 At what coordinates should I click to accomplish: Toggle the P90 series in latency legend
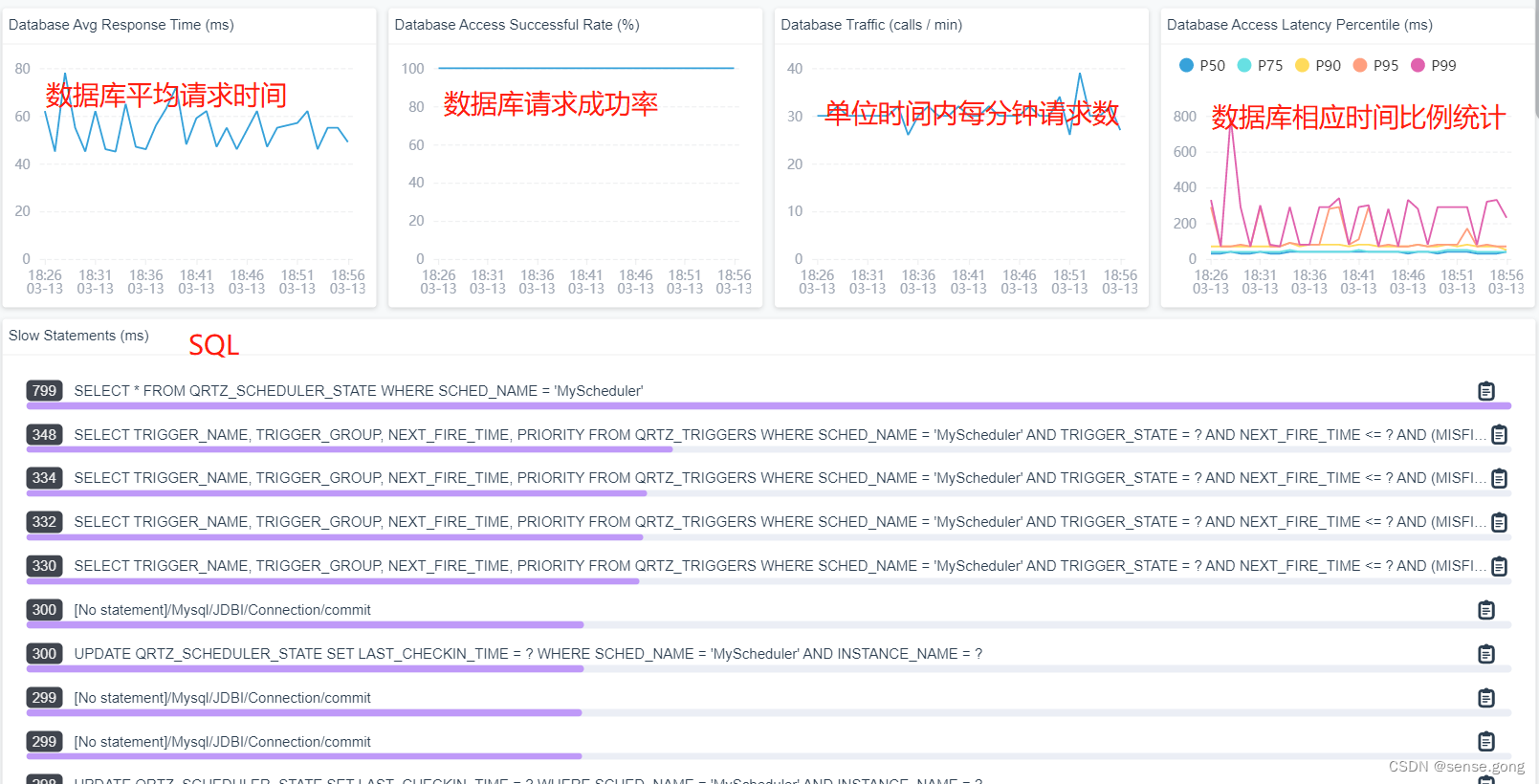click(x=1318, y=65)
